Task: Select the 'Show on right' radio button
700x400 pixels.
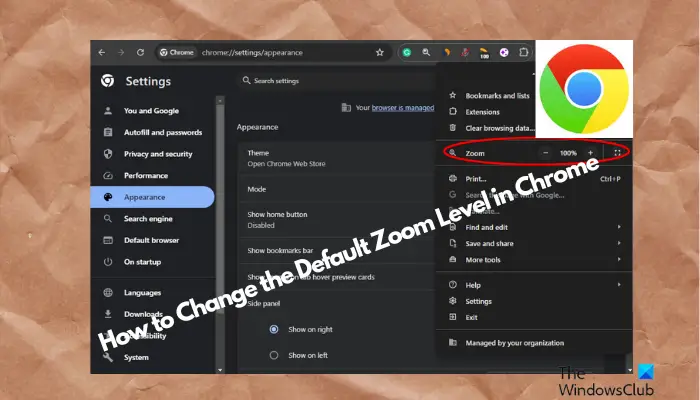Action: 274,329
